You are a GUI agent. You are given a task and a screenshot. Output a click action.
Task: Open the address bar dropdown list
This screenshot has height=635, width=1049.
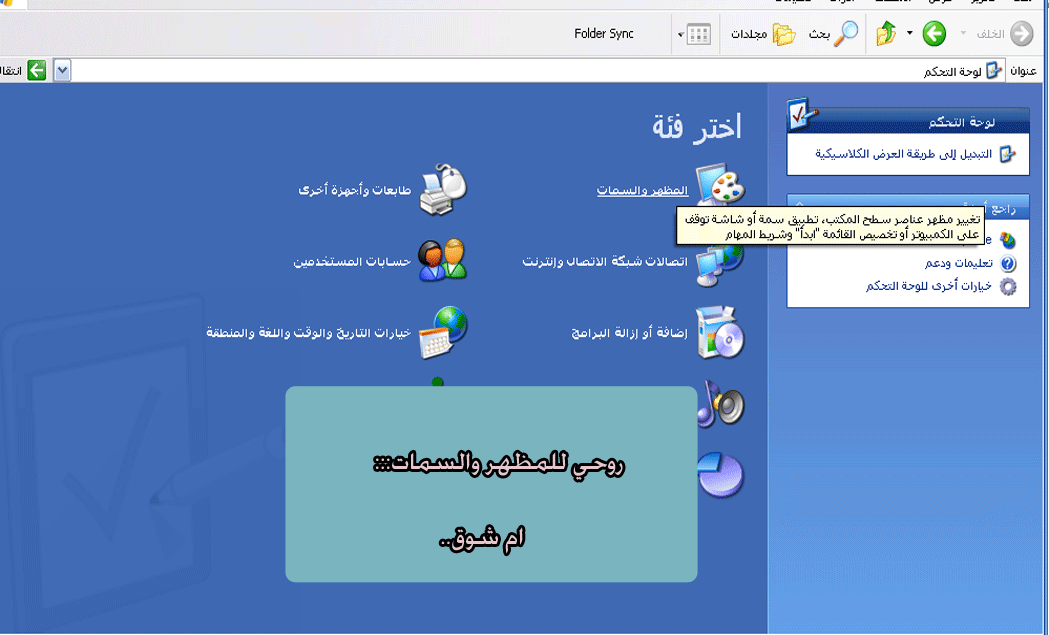(62, 70)
